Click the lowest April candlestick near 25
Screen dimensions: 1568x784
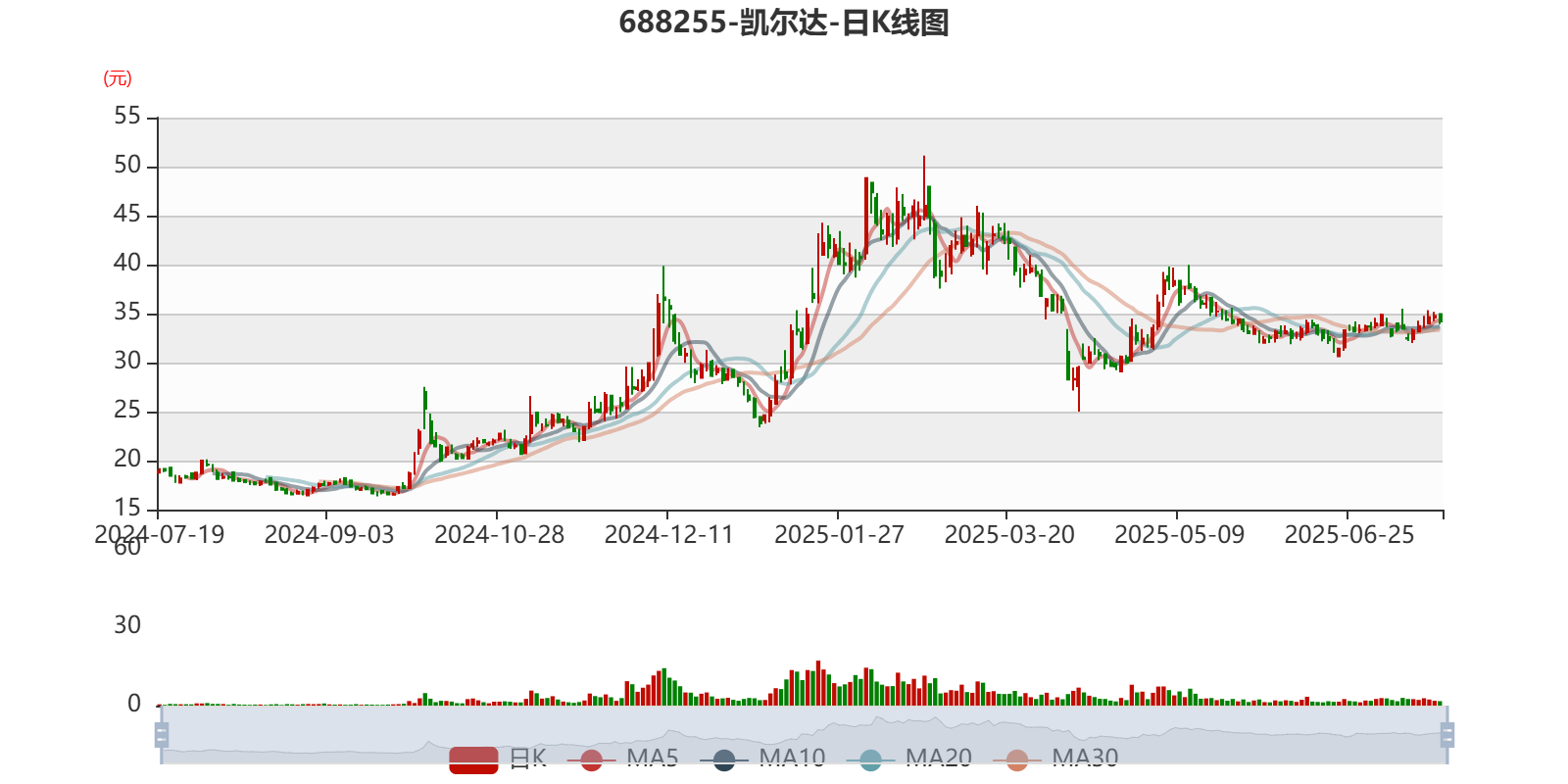[1079, 388]
